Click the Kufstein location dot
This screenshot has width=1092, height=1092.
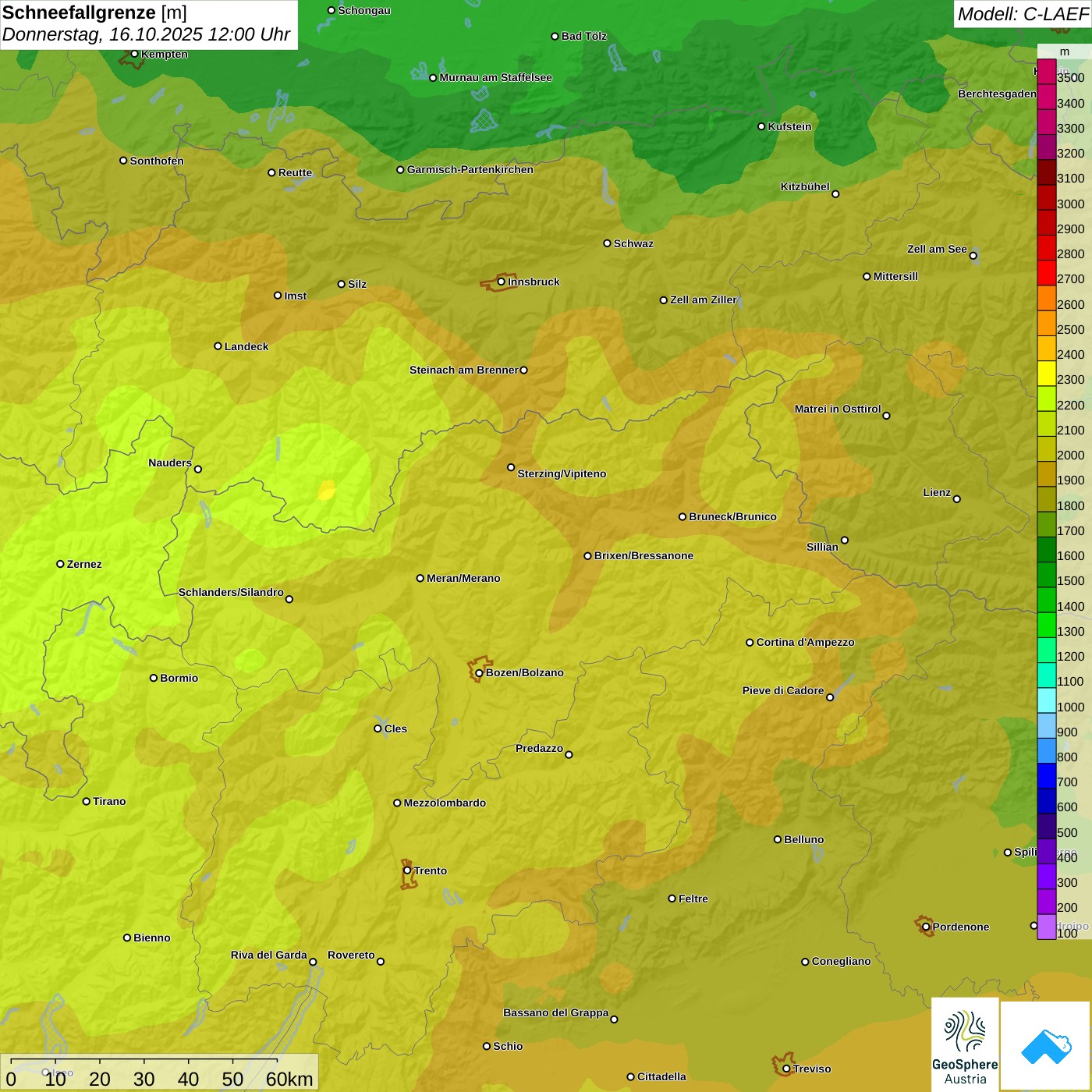[x=762, y=126]
